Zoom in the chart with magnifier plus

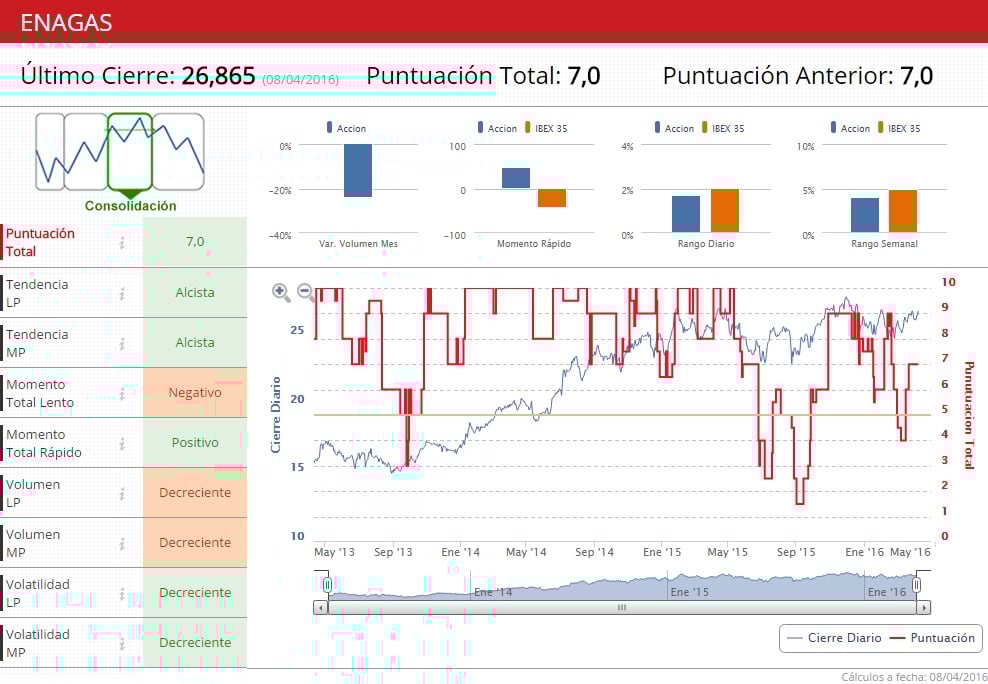point(281,293)
